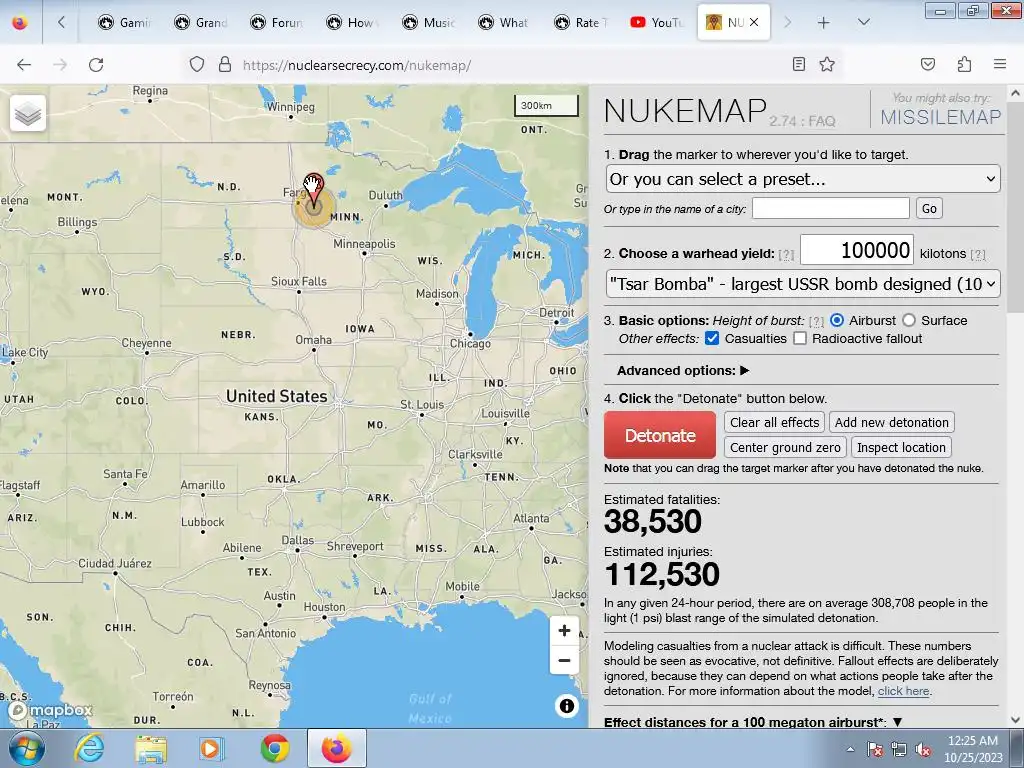The image size is (1024, 768).
Task: Launch Google Chrome from the taskbar
Action: click(275, 748)
